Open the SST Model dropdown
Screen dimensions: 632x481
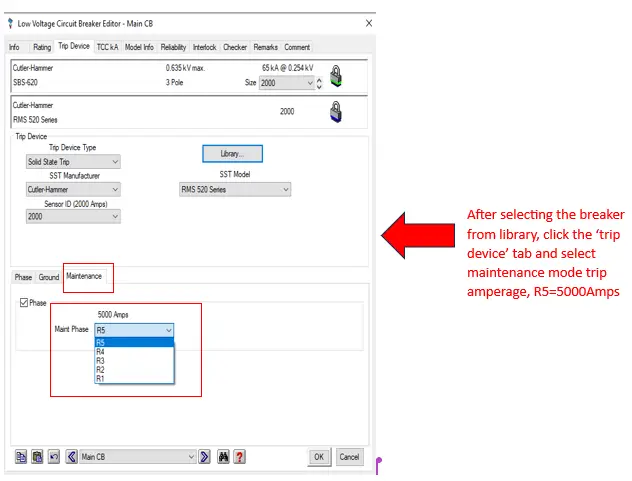coord(235,189)
